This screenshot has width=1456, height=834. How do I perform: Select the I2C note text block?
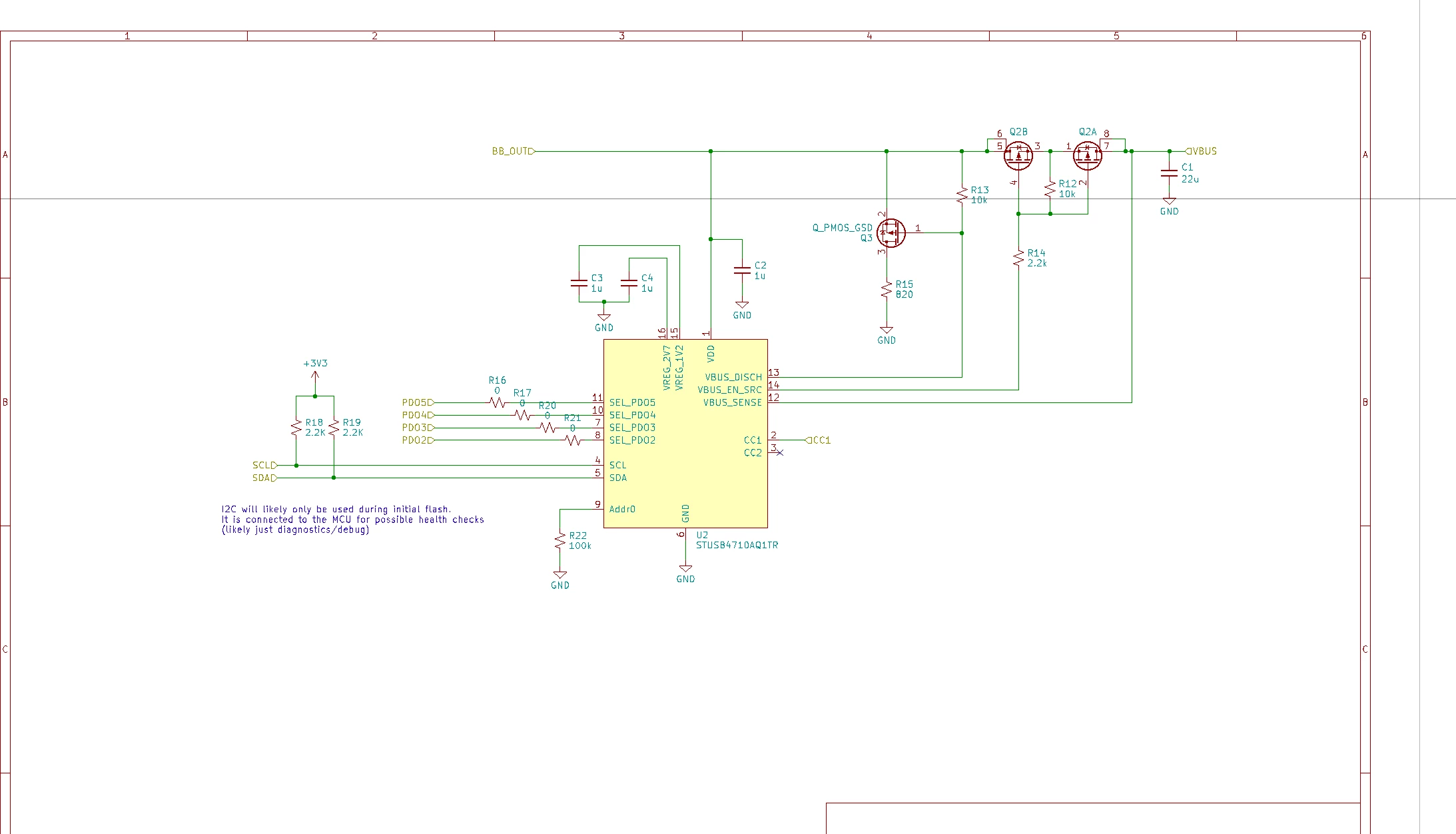[353, 520]
